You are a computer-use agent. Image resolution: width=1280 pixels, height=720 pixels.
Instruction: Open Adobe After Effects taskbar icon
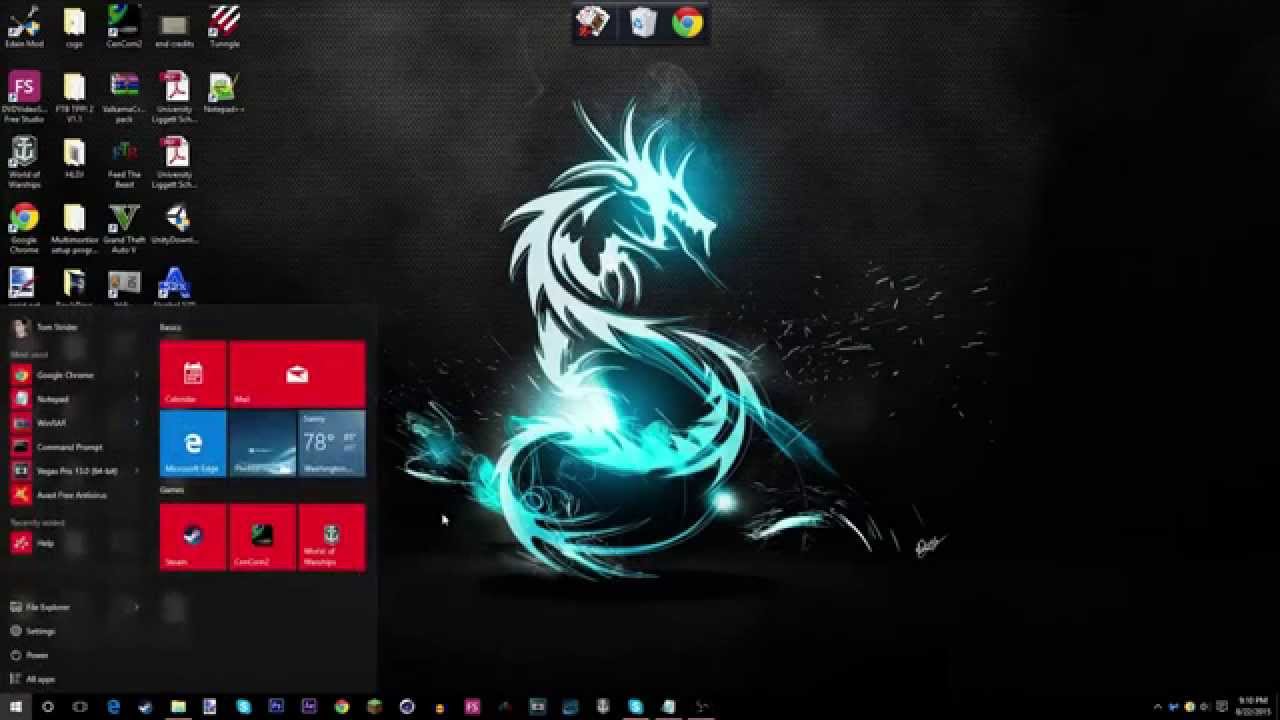[x=309, y=707]
